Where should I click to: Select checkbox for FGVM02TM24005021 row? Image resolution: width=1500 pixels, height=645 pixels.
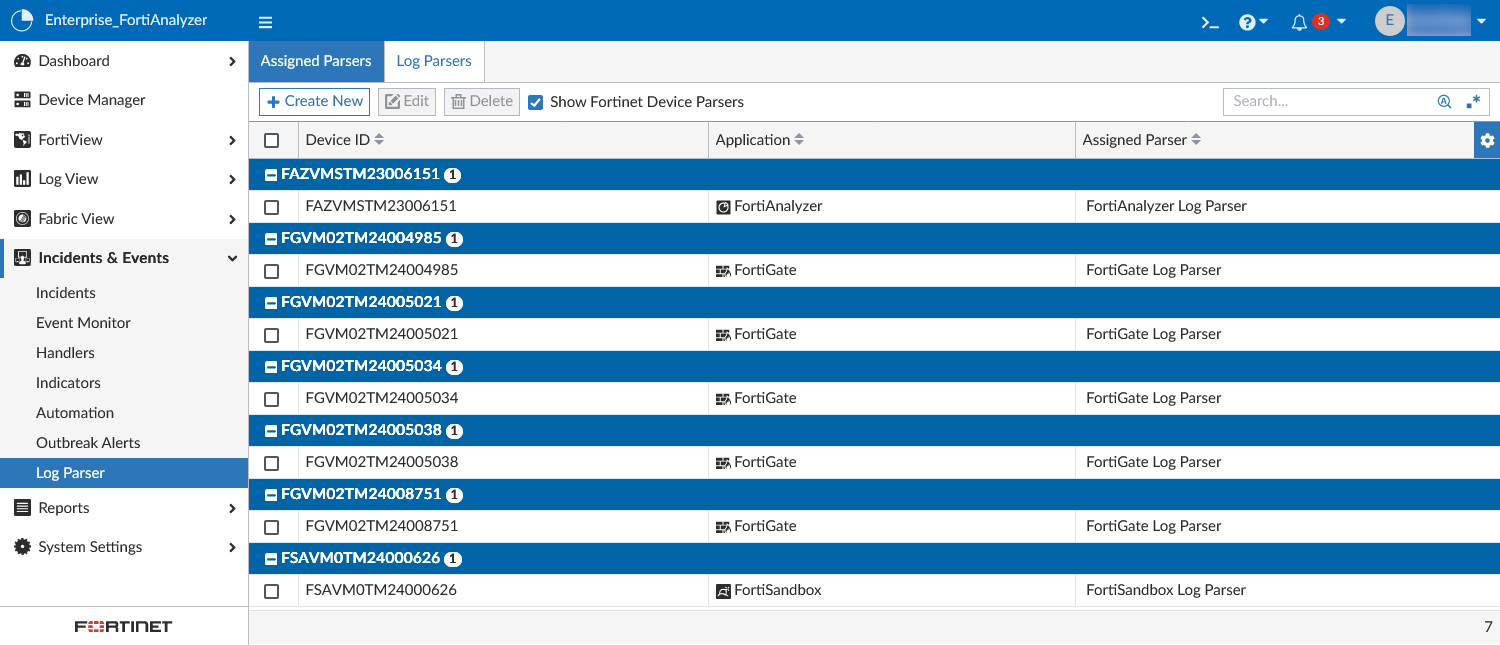(271, 335)
